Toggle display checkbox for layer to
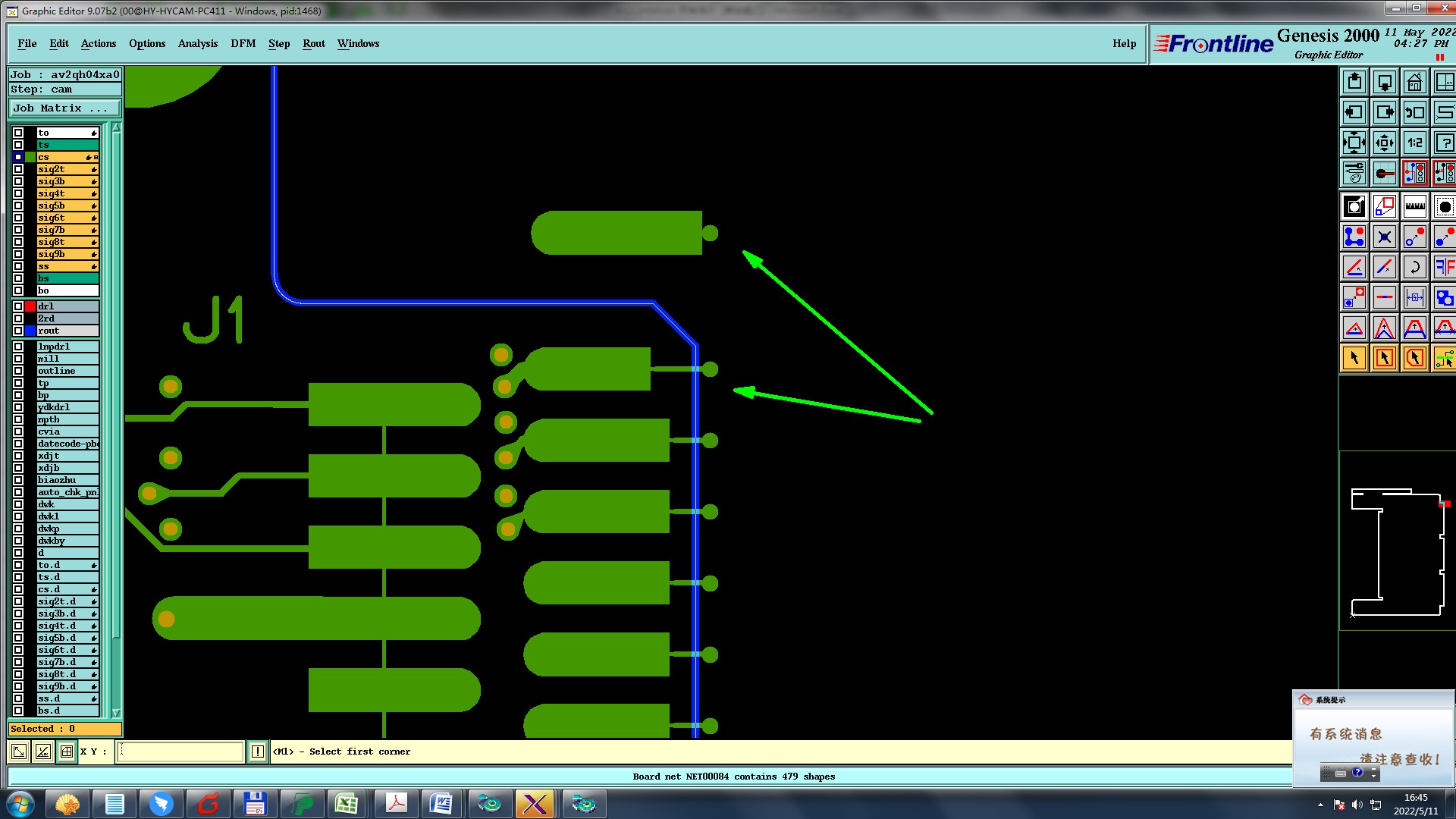The width and height of the screenshot is (1456, 819). coord(18,133)
